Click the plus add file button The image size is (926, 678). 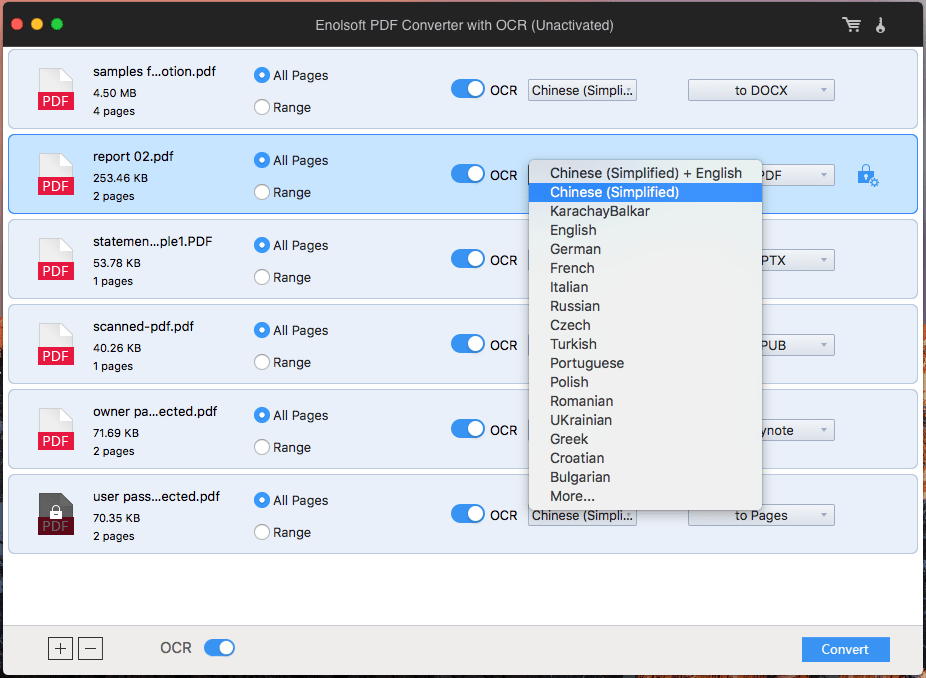[x=60, y=648]
